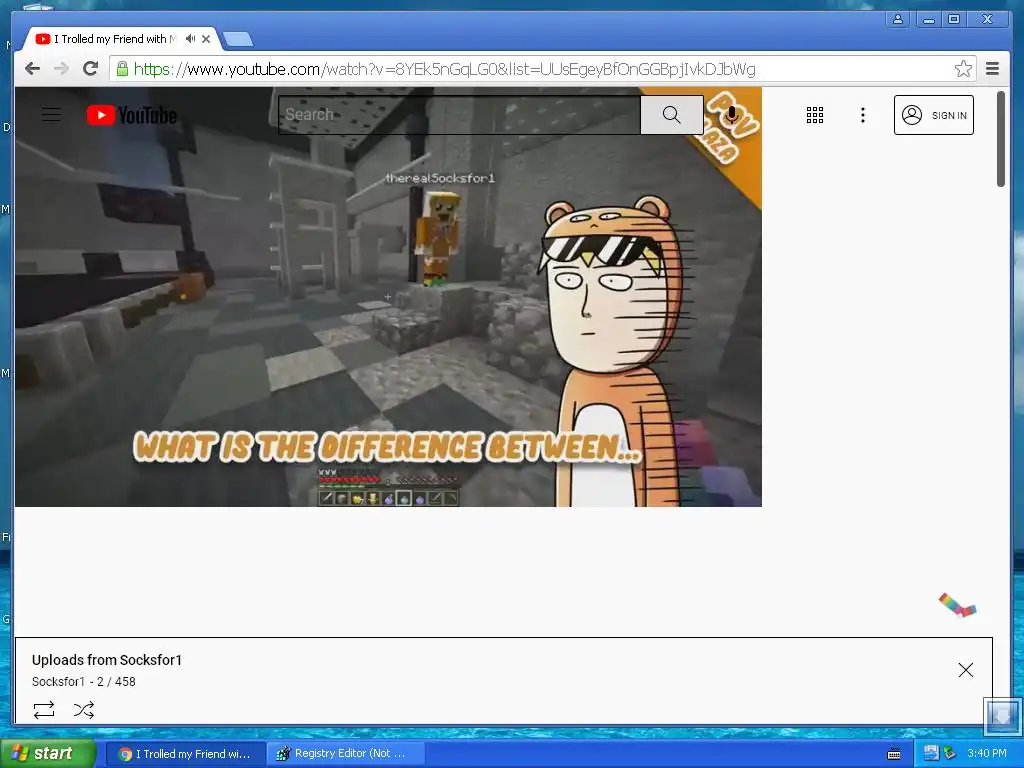
Task: Open YouTube settings three-dot menu
Action: pos(863,115)
